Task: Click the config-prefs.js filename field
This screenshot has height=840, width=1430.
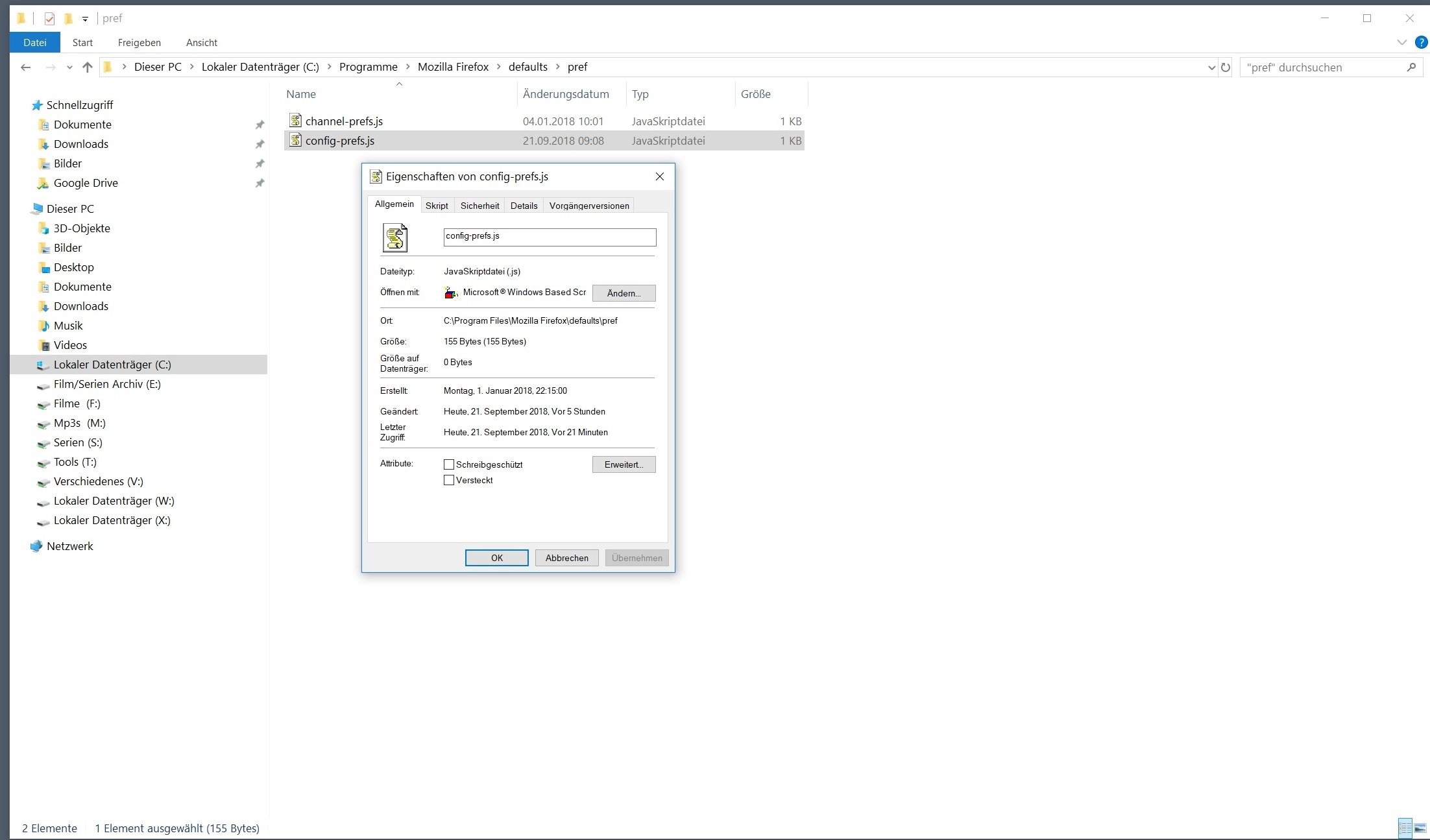Action: point(549,237)
